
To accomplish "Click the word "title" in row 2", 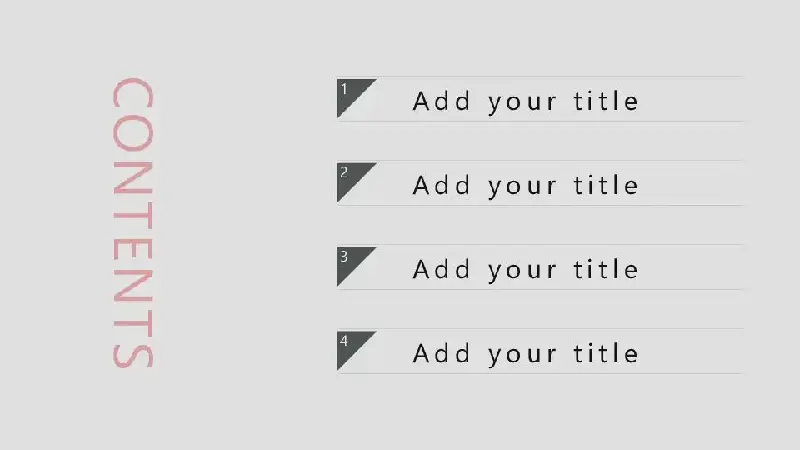I will pyautogui.click(x=606, y=185).
